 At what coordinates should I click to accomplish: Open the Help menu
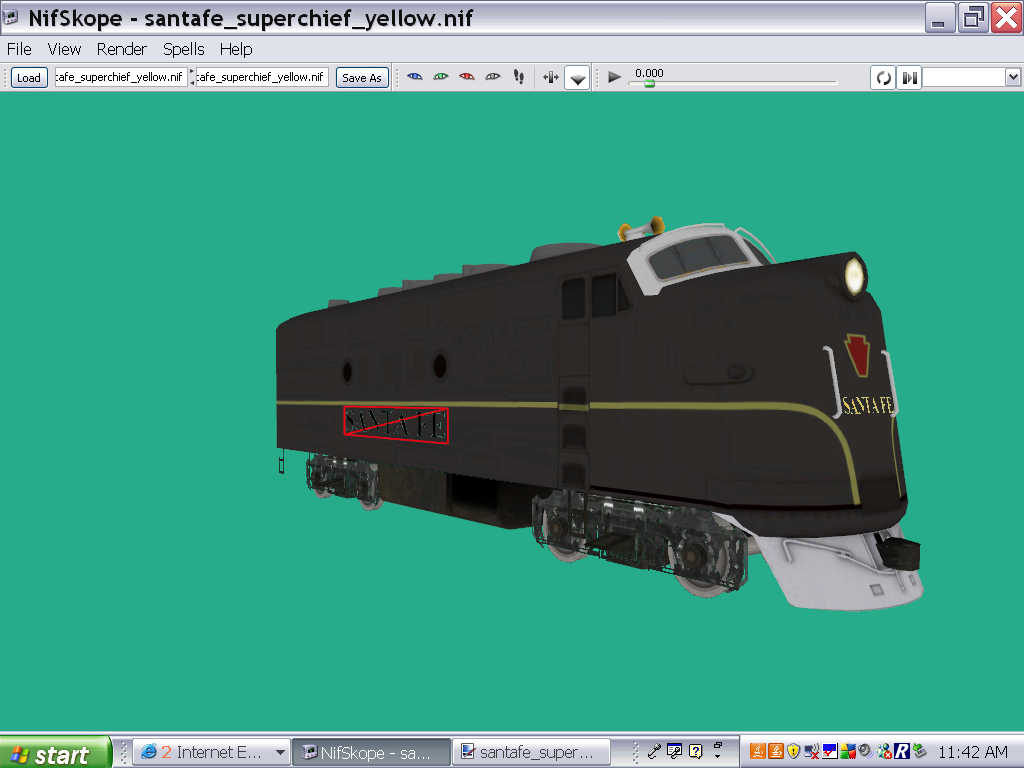coord(236,49)
